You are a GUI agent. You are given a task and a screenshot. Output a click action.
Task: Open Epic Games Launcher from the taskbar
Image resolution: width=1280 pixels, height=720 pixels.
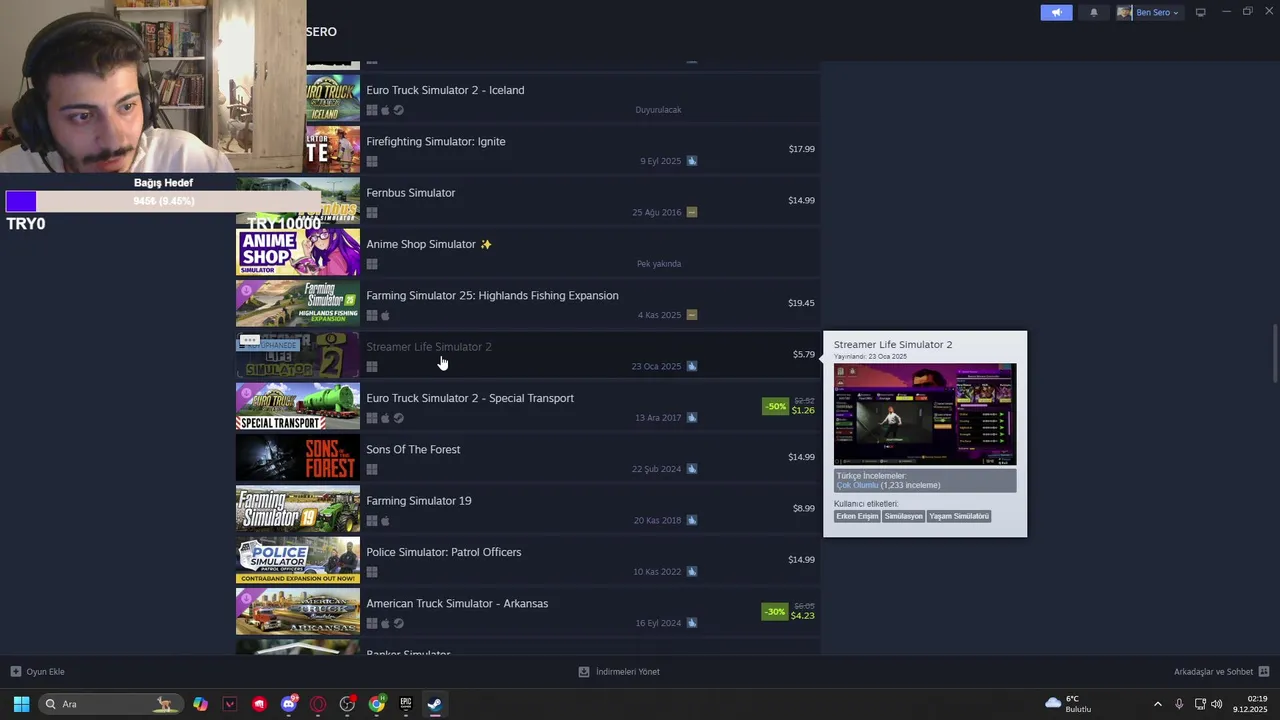(405, 704)
